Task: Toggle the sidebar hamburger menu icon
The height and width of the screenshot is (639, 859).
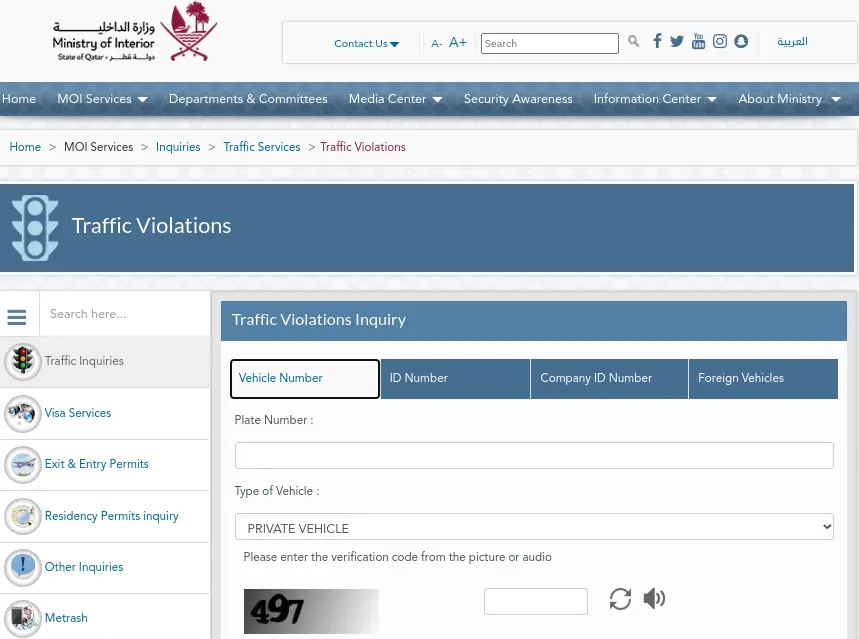Action: 17,317
